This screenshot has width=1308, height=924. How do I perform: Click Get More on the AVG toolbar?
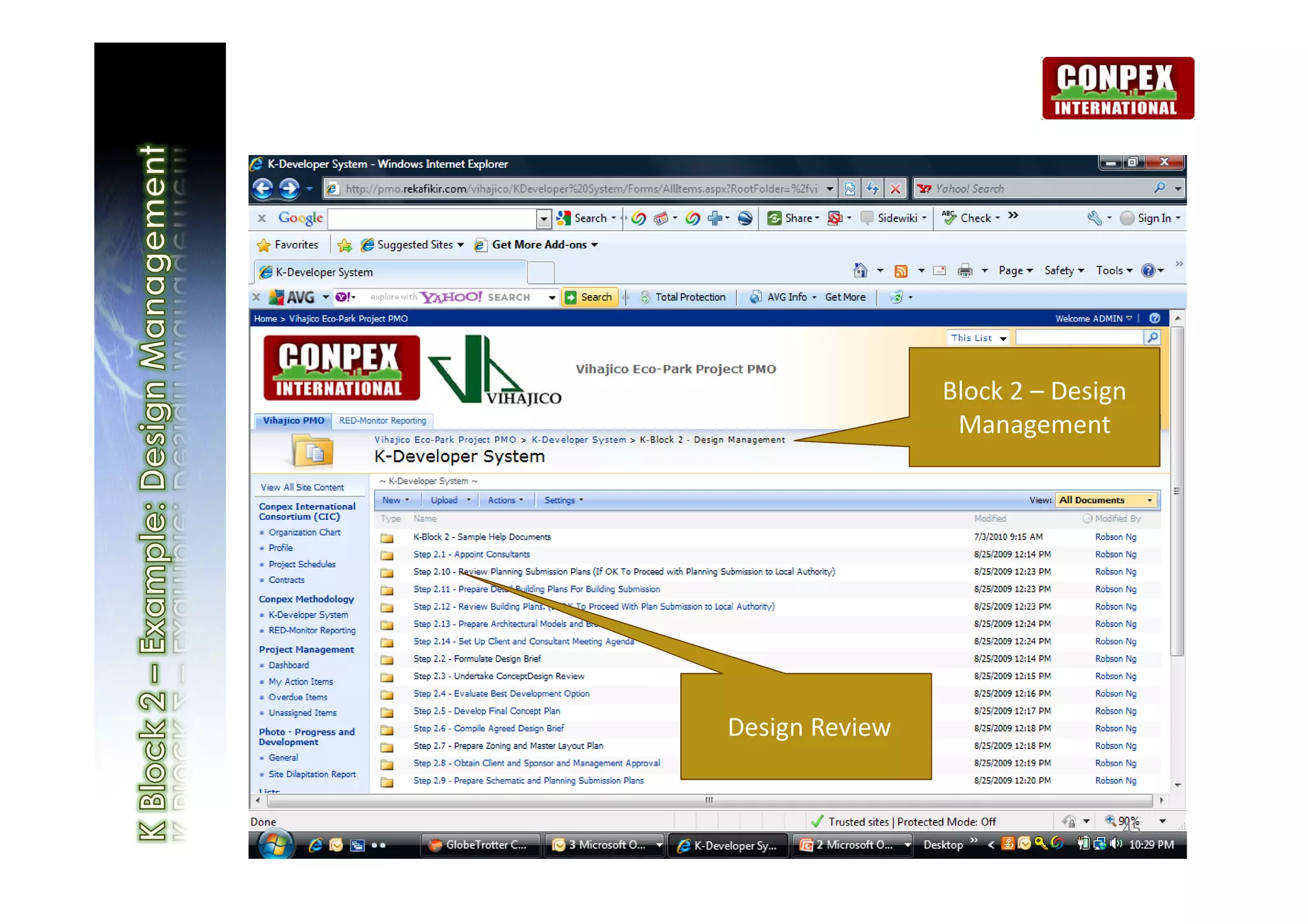click(x=845, y=297)
